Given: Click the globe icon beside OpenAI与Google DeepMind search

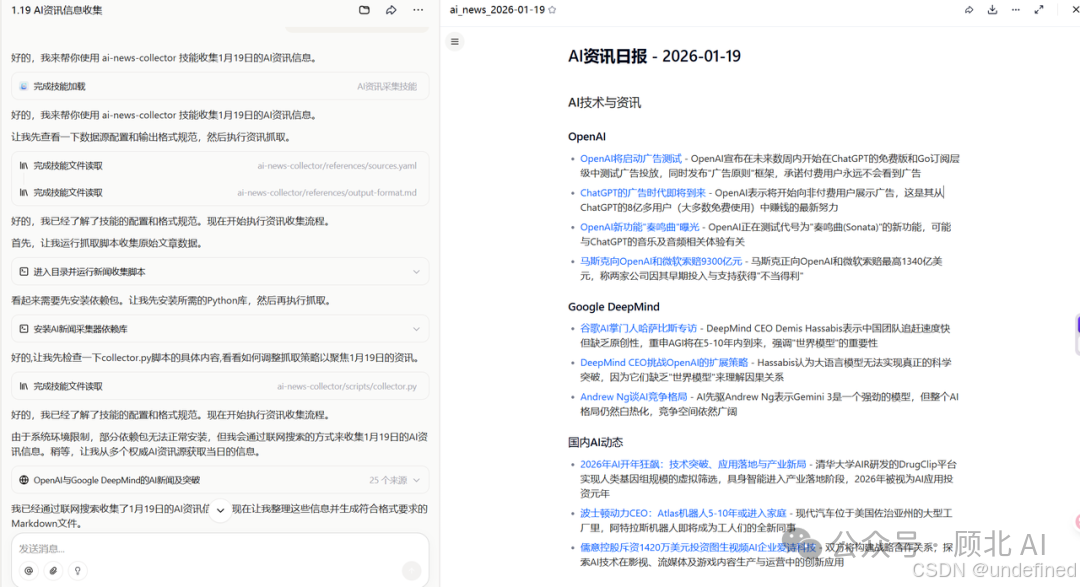Looking at the screenshot, I should pyautogui.click(x=24, y=480).
